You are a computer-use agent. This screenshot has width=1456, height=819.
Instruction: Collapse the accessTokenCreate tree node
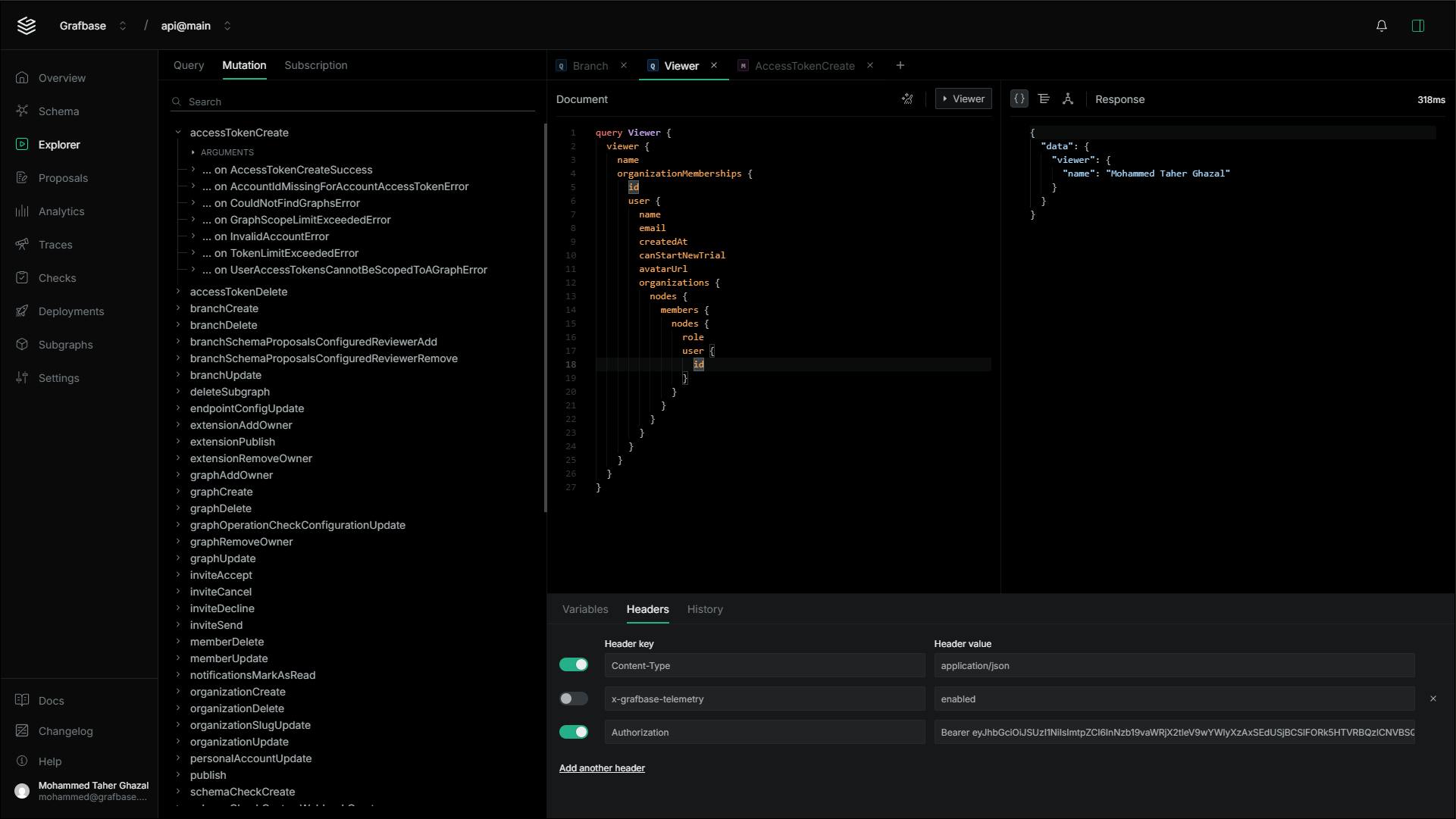pos(178,133)
